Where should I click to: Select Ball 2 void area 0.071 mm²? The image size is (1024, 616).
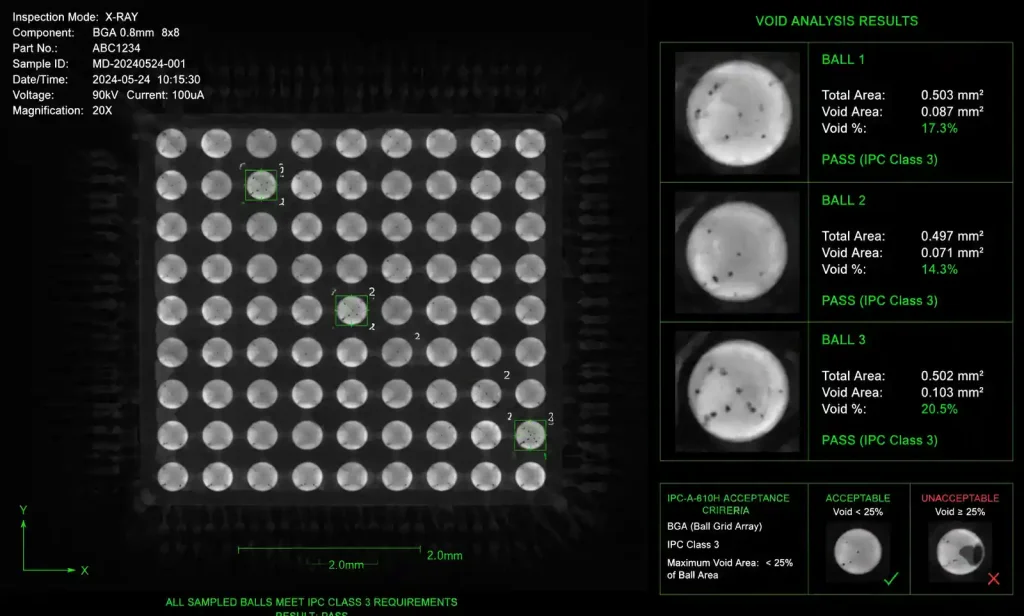tap(952, 253)
